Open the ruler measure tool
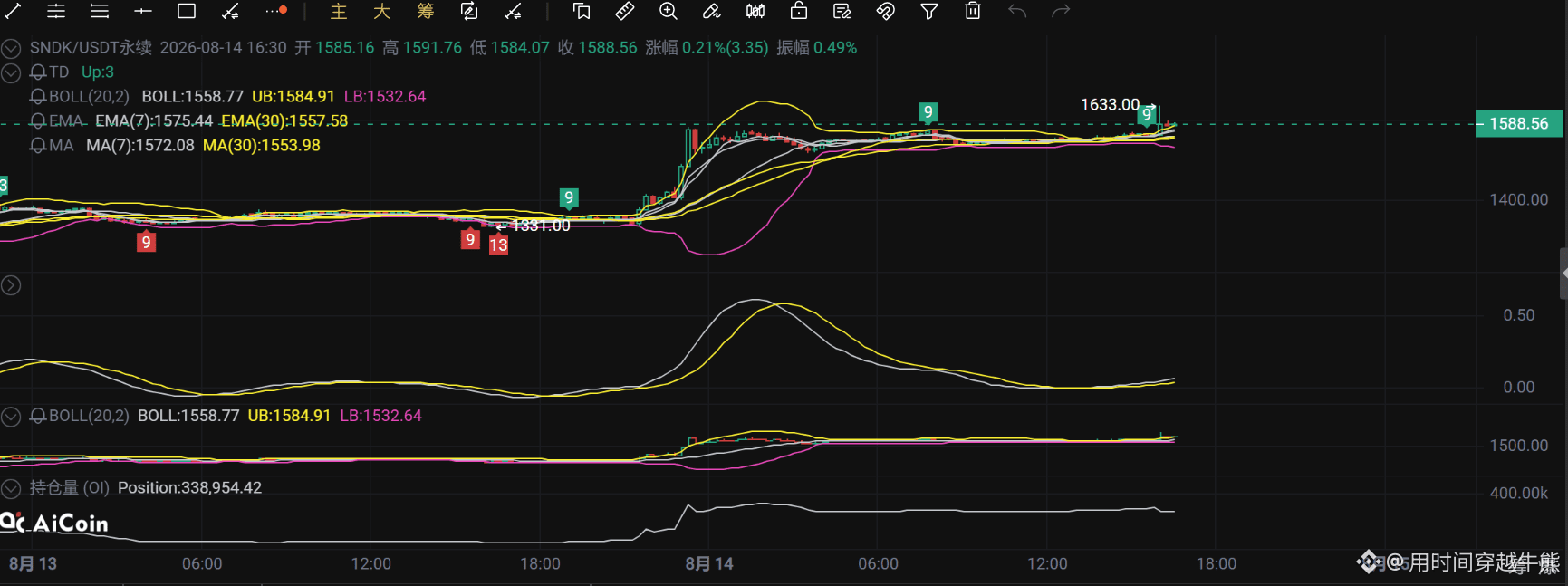Viewport: 1568px width, 586px height. (625, 11)
